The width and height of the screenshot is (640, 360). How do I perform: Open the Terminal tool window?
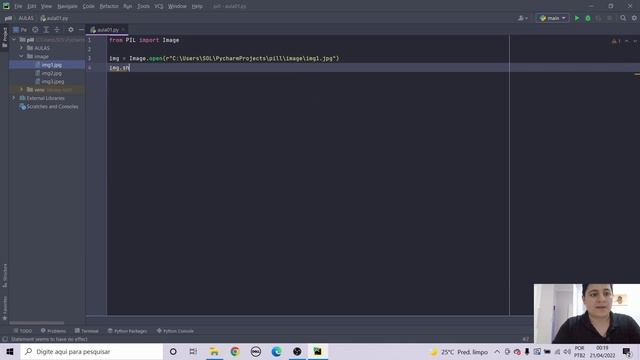click(x=87, y=331)
